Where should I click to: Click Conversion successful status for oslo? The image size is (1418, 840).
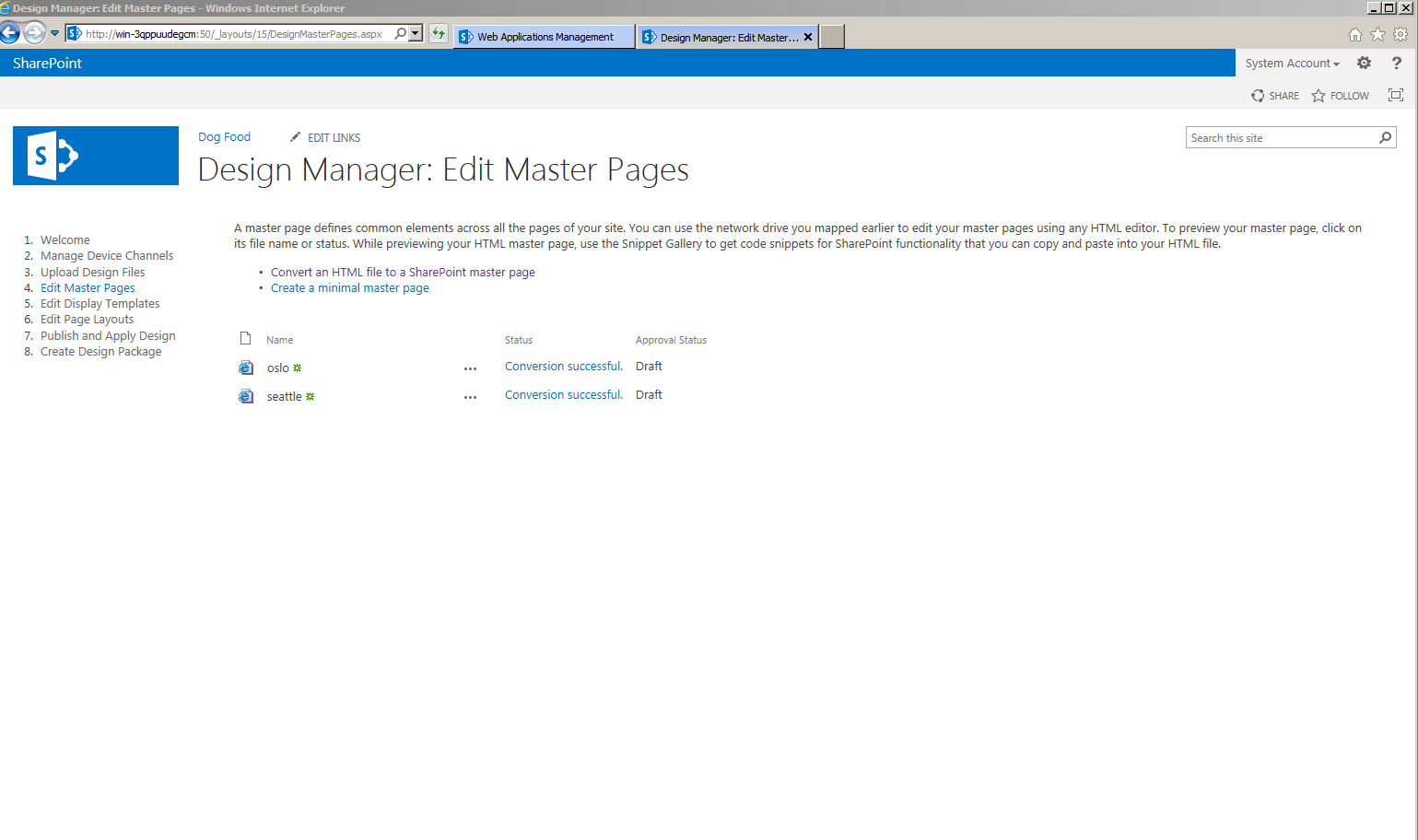564,366
